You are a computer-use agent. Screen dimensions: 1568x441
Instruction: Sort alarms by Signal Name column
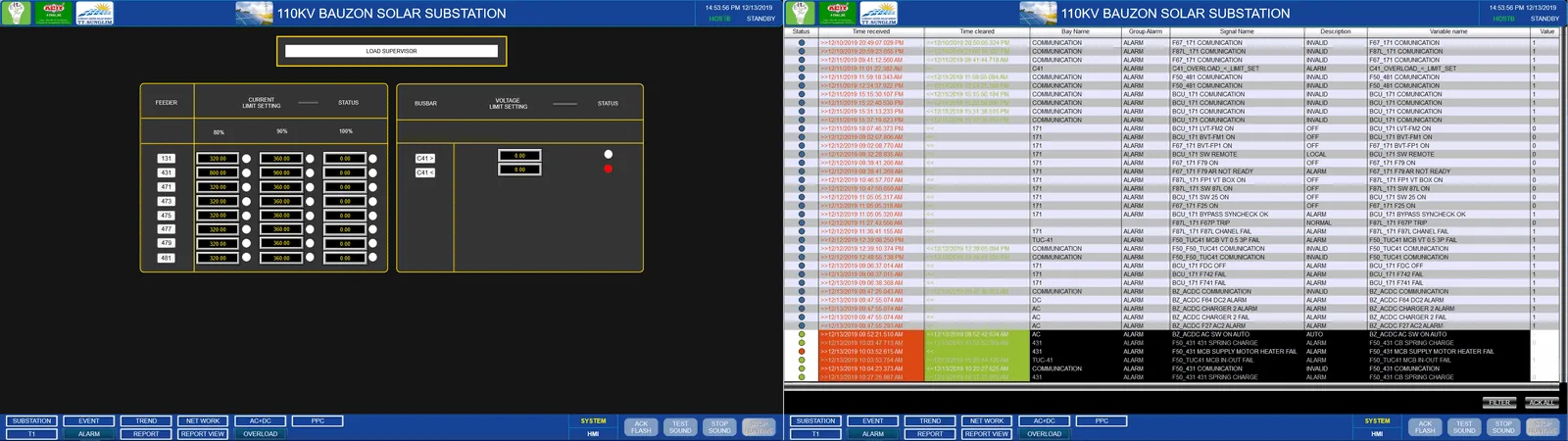pyautogui.click(x=1237, y=31)
